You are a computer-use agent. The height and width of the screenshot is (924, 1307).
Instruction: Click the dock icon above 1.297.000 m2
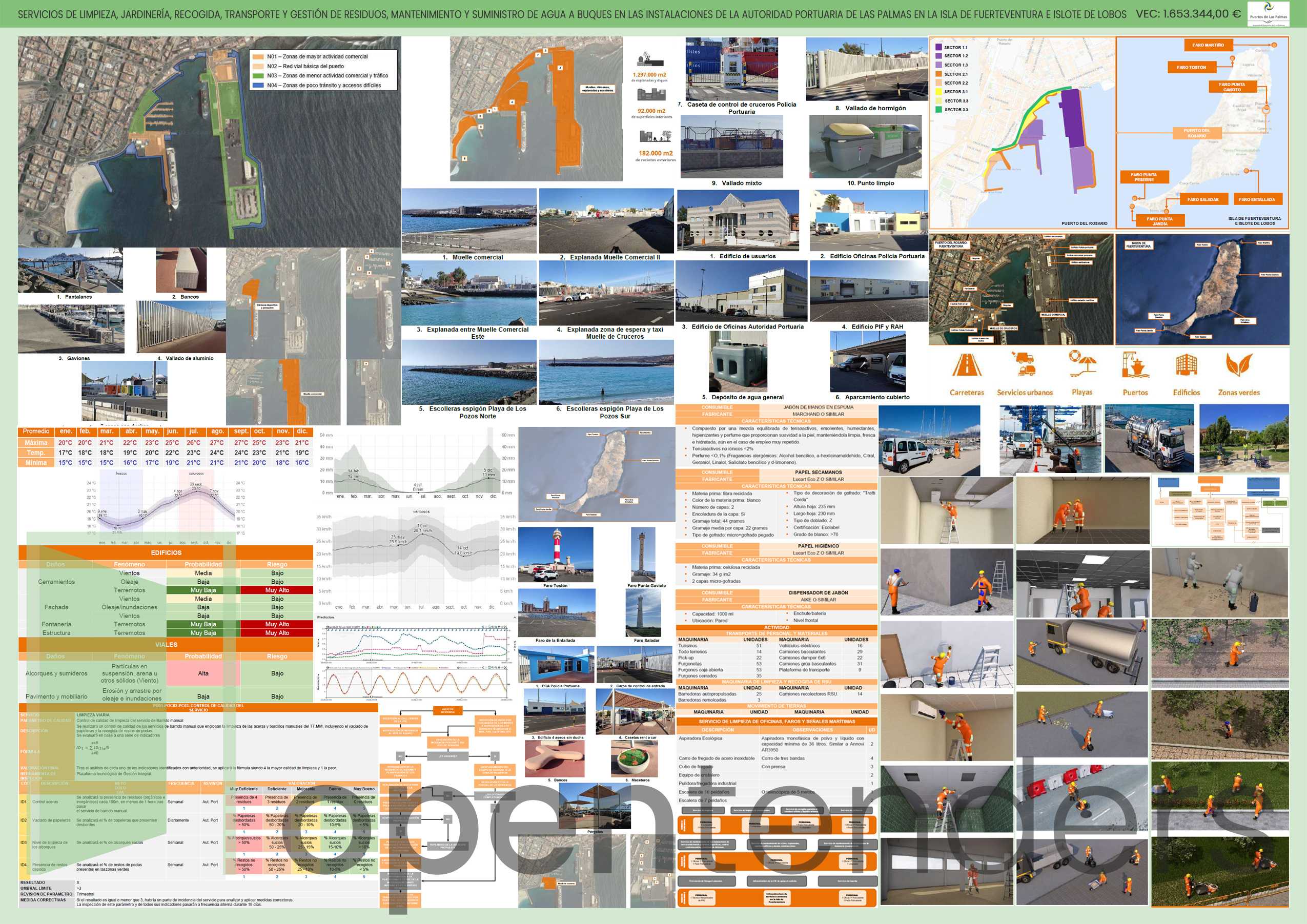(649, 59)
